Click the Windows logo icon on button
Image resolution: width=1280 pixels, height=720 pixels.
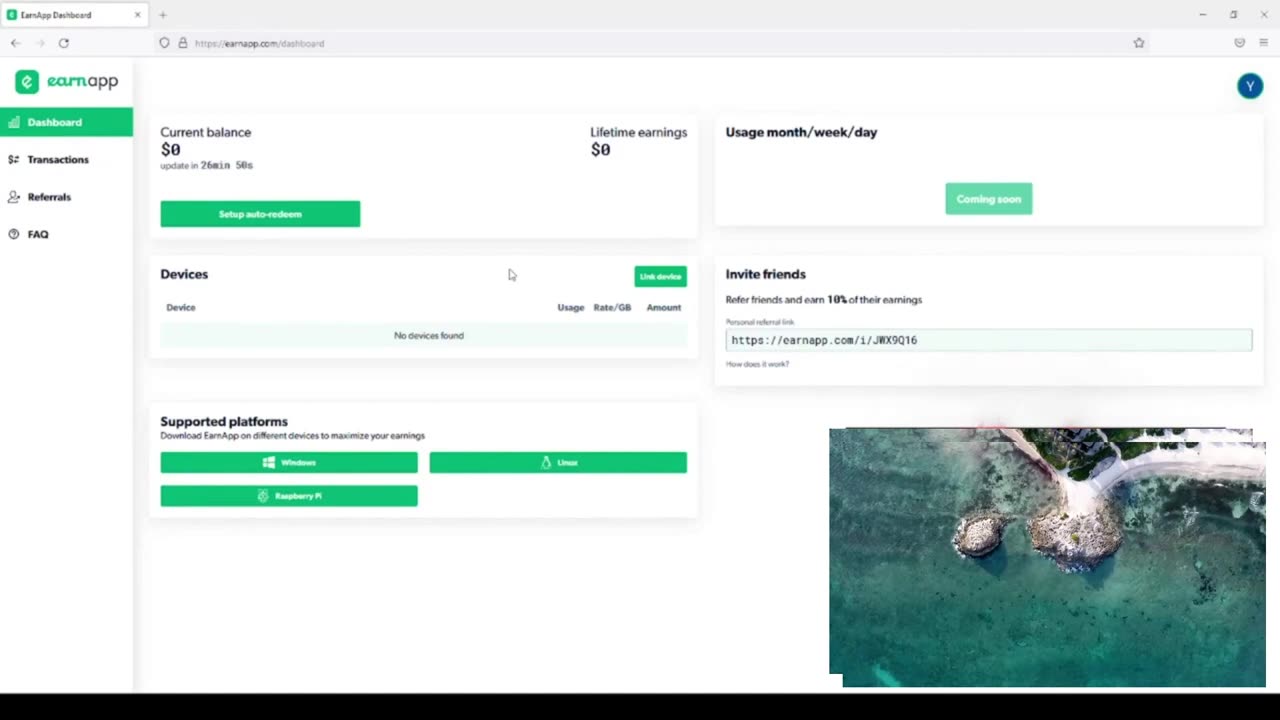269,462
